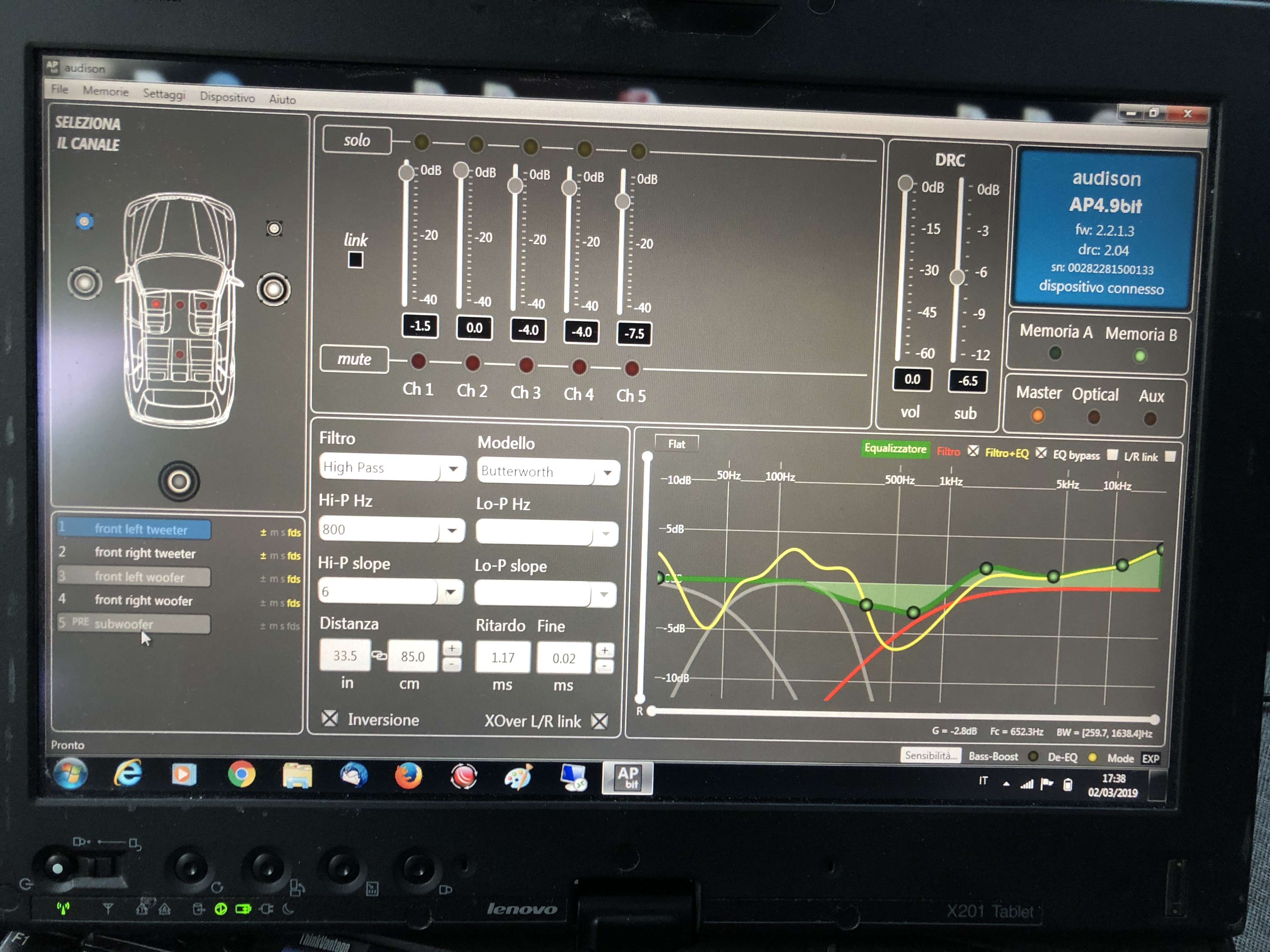The height and width of the screenshot is (952, 1270).
Task: Select the front right woofer speaker icon
Action: tap(273, 289)
